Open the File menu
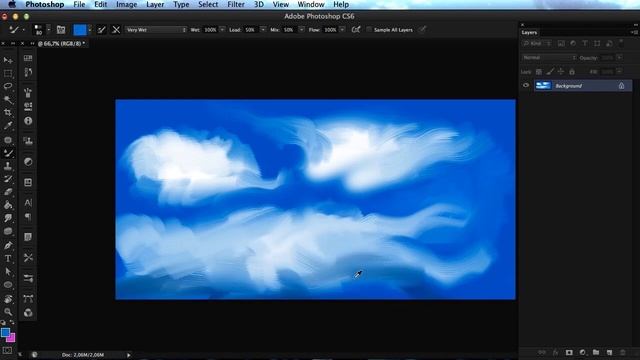 [79, 4]
